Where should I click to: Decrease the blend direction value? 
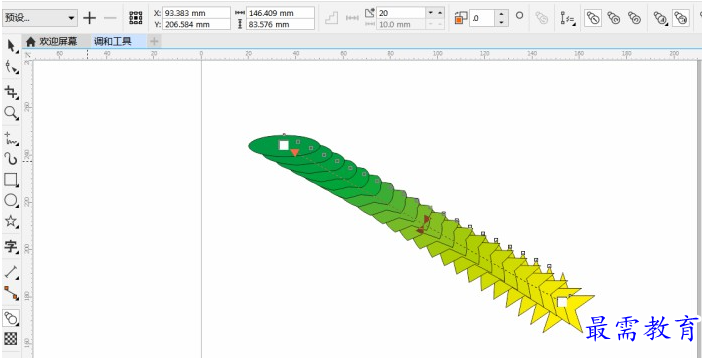(x=501, y=22)
